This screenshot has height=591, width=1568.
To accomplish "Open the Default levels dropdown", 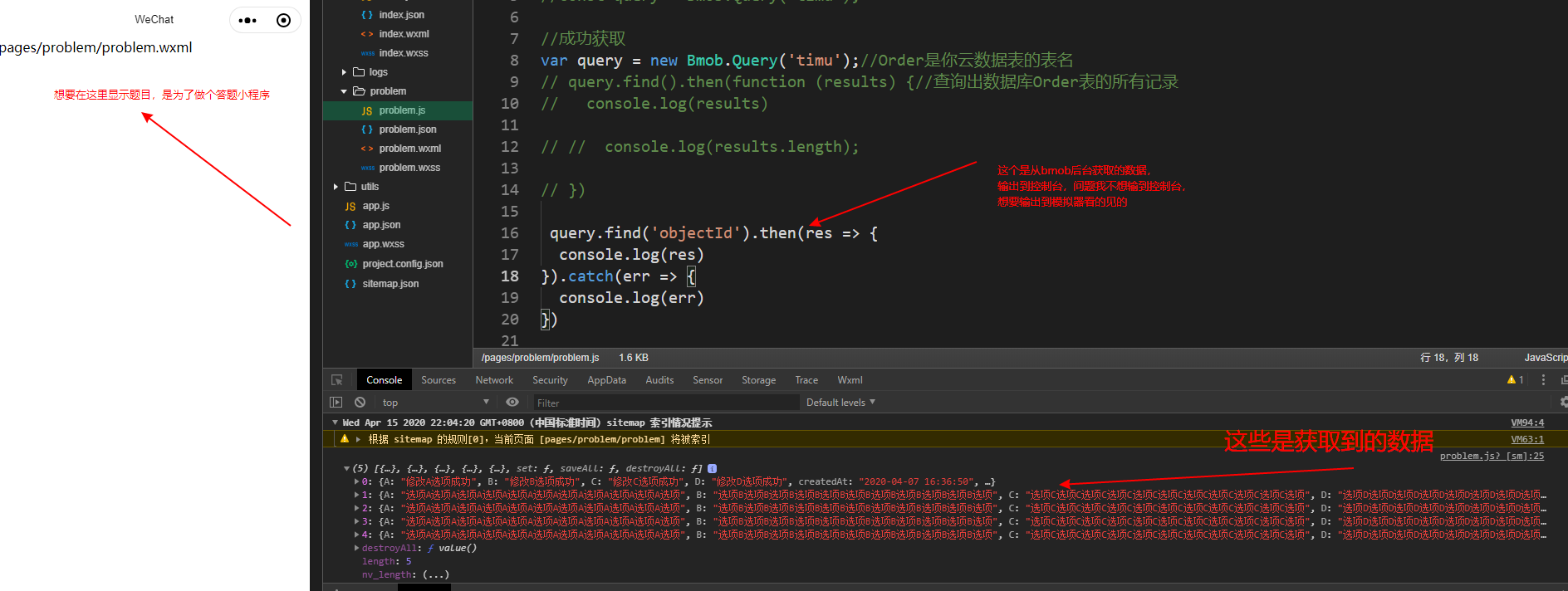I will click(x=840, y=403).
